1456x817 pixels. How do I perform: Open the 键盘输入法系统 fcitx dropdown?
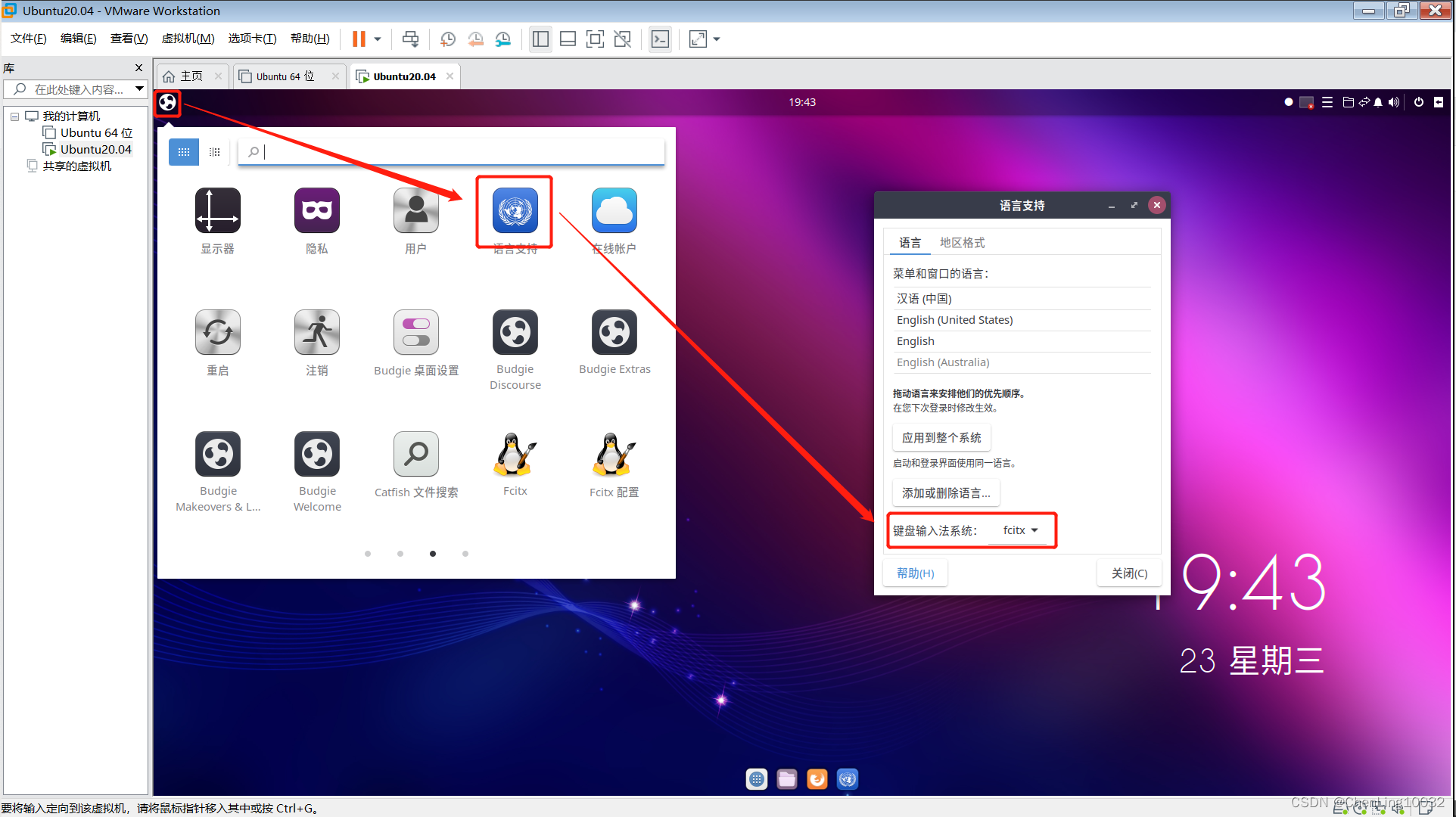1020,530
